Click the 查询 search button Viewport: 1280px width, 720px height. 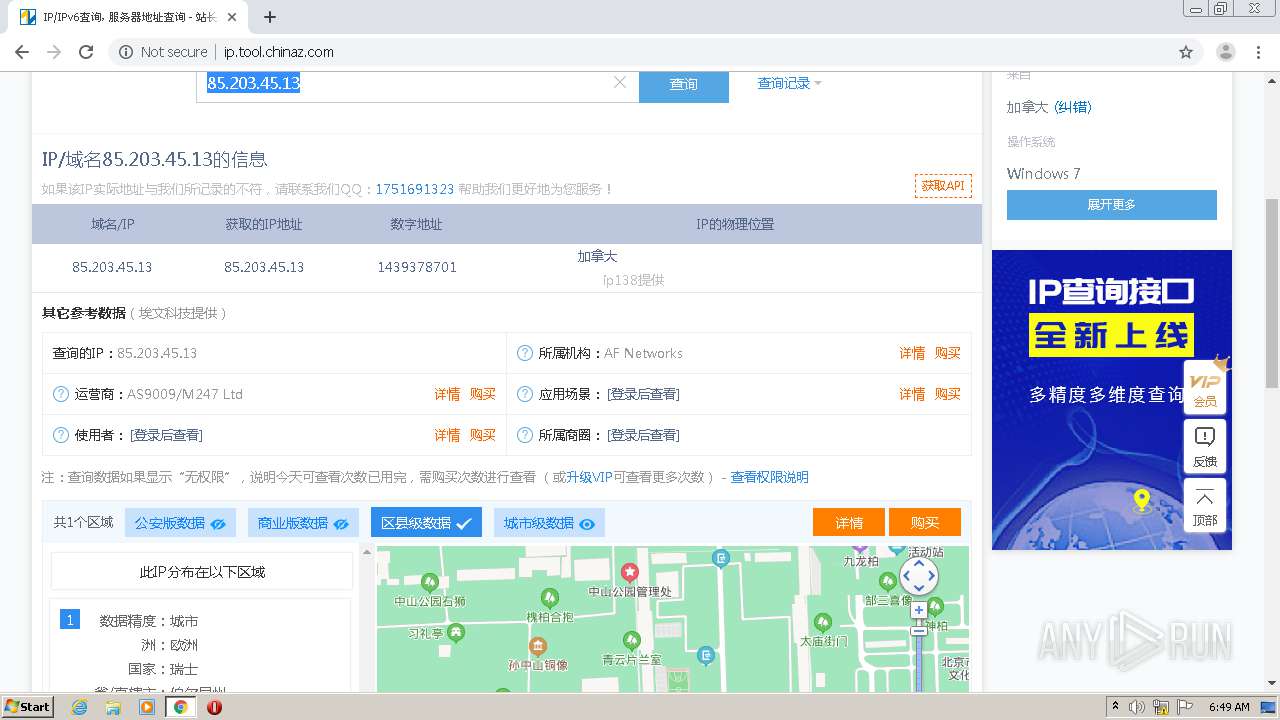(684, 85)
